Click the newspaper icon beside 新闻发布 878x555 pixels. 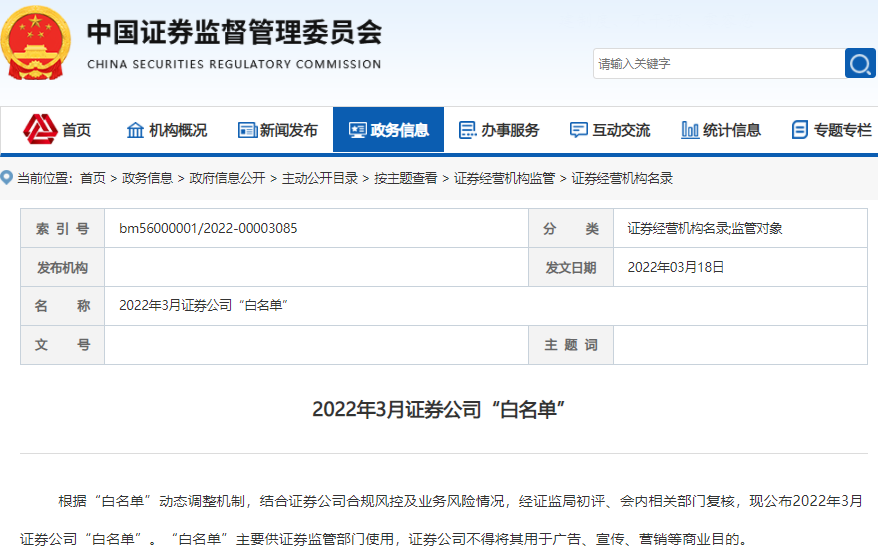pos(247,130)
